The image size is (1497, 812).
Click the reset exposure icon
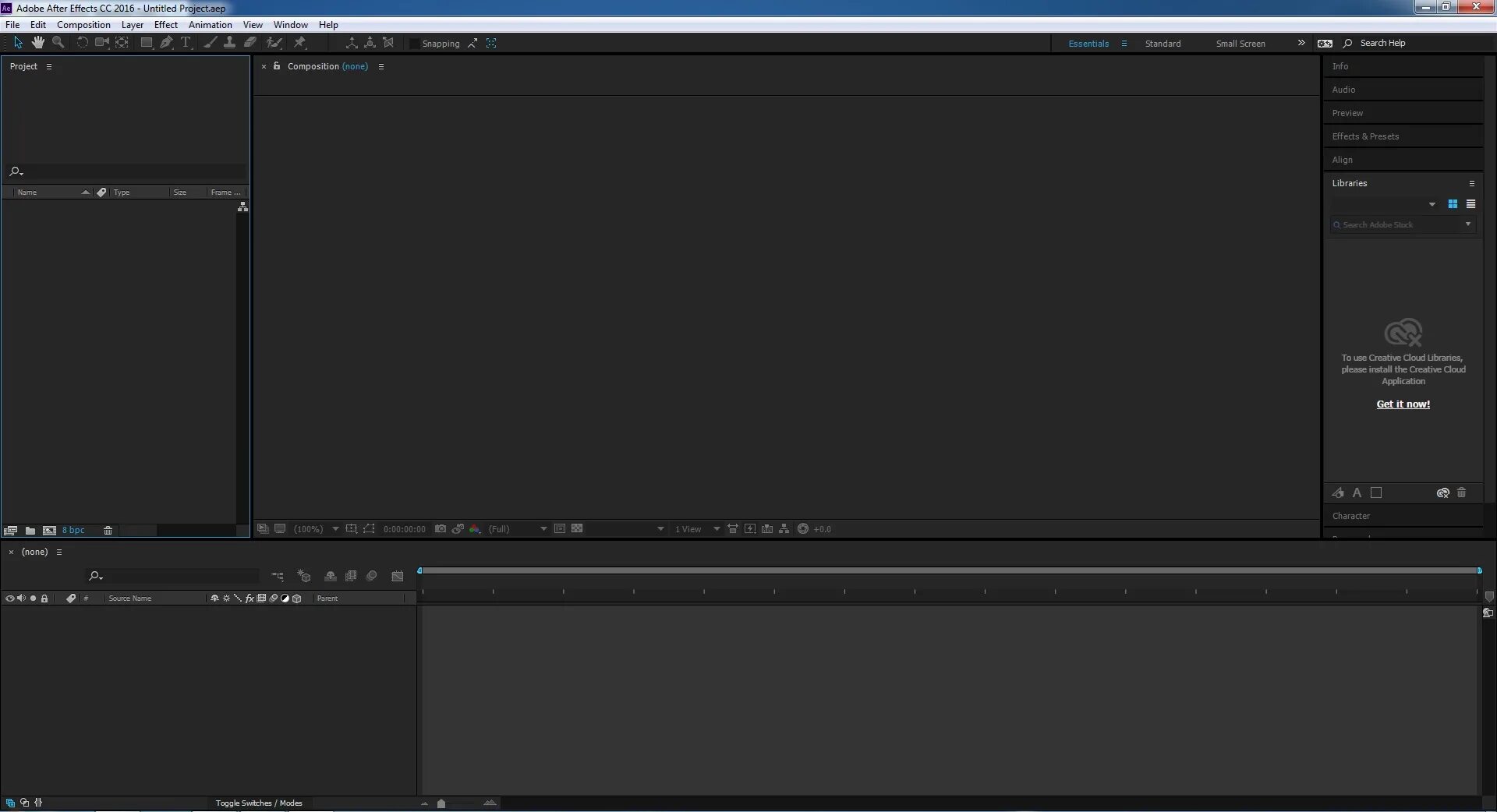click(802, 528)
